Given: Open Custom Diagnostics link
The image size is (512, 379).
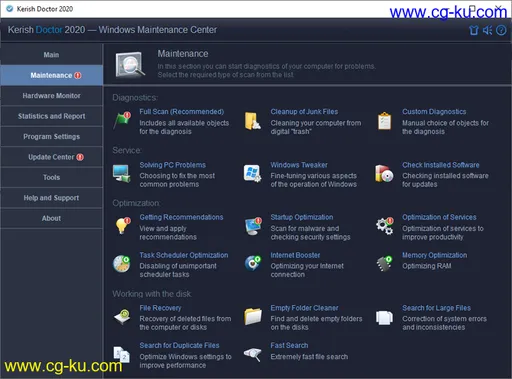Looking at the screenshot, I should (434, 112).
